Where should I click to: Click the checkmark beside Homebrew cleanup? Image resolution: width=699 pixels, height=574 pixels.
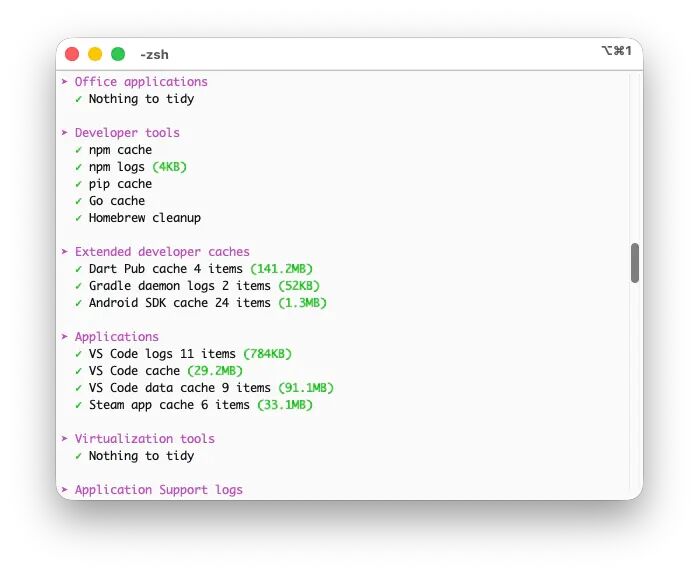coord(78,218)
